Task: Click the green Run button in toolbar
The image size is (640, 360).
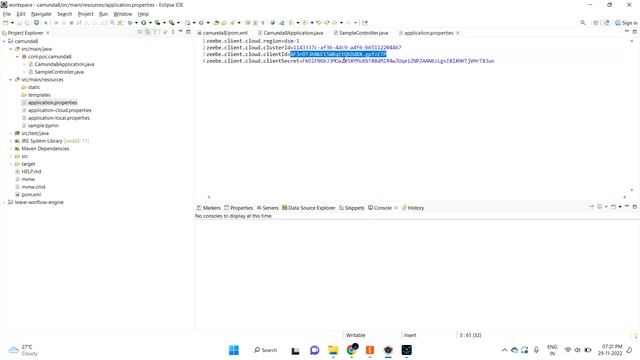Action: pos(143,23)
